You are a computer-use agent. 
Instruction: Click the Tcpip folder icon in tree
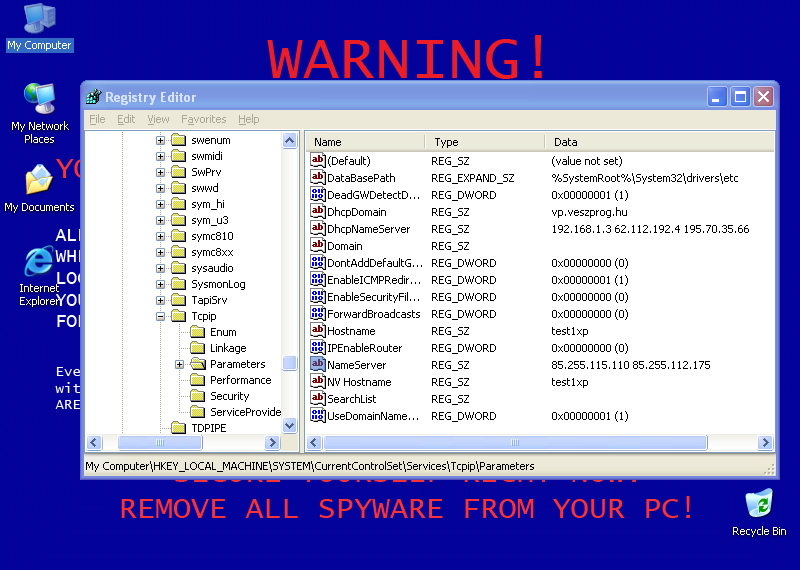click(178, 316)
